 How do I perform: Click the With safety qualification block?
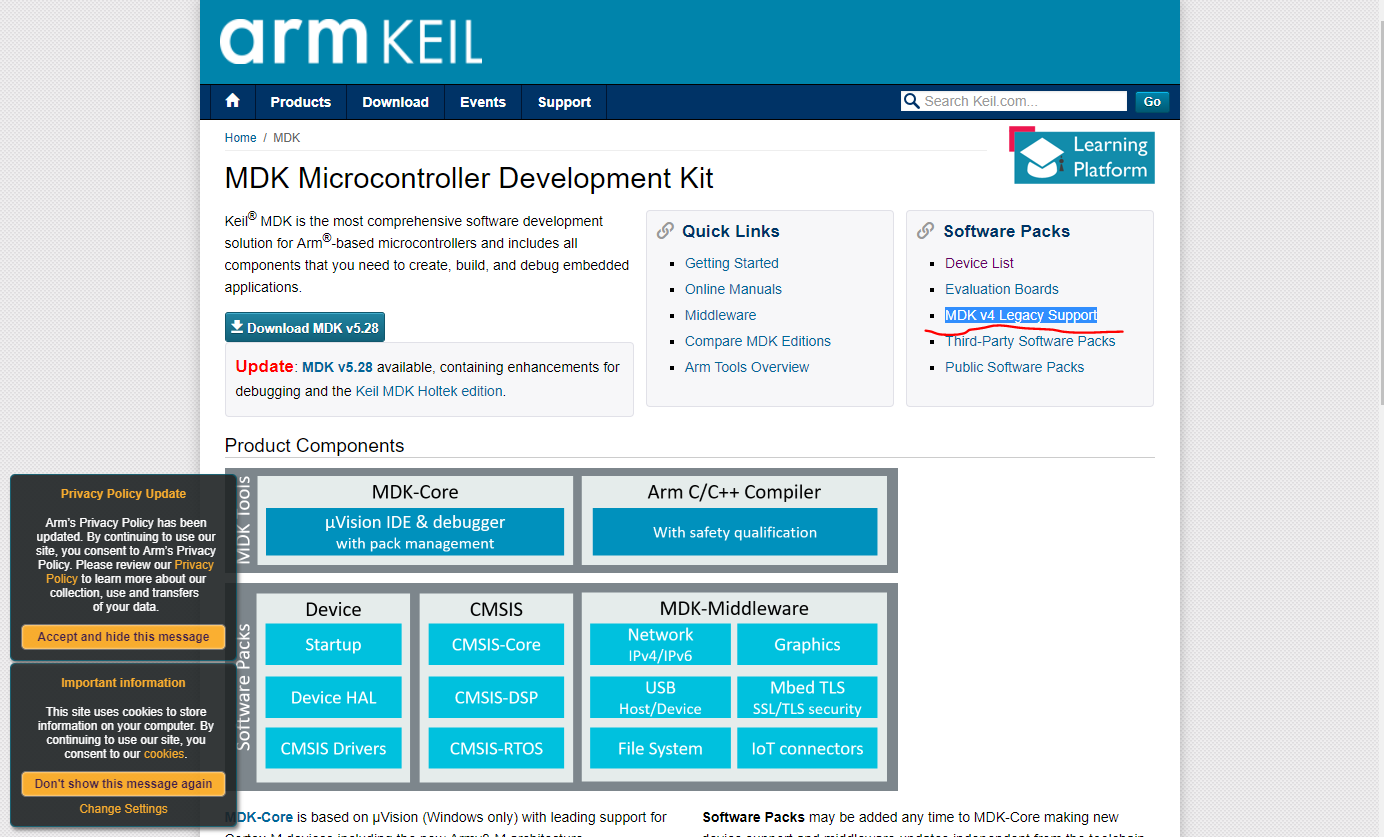[x=735, y=532]
